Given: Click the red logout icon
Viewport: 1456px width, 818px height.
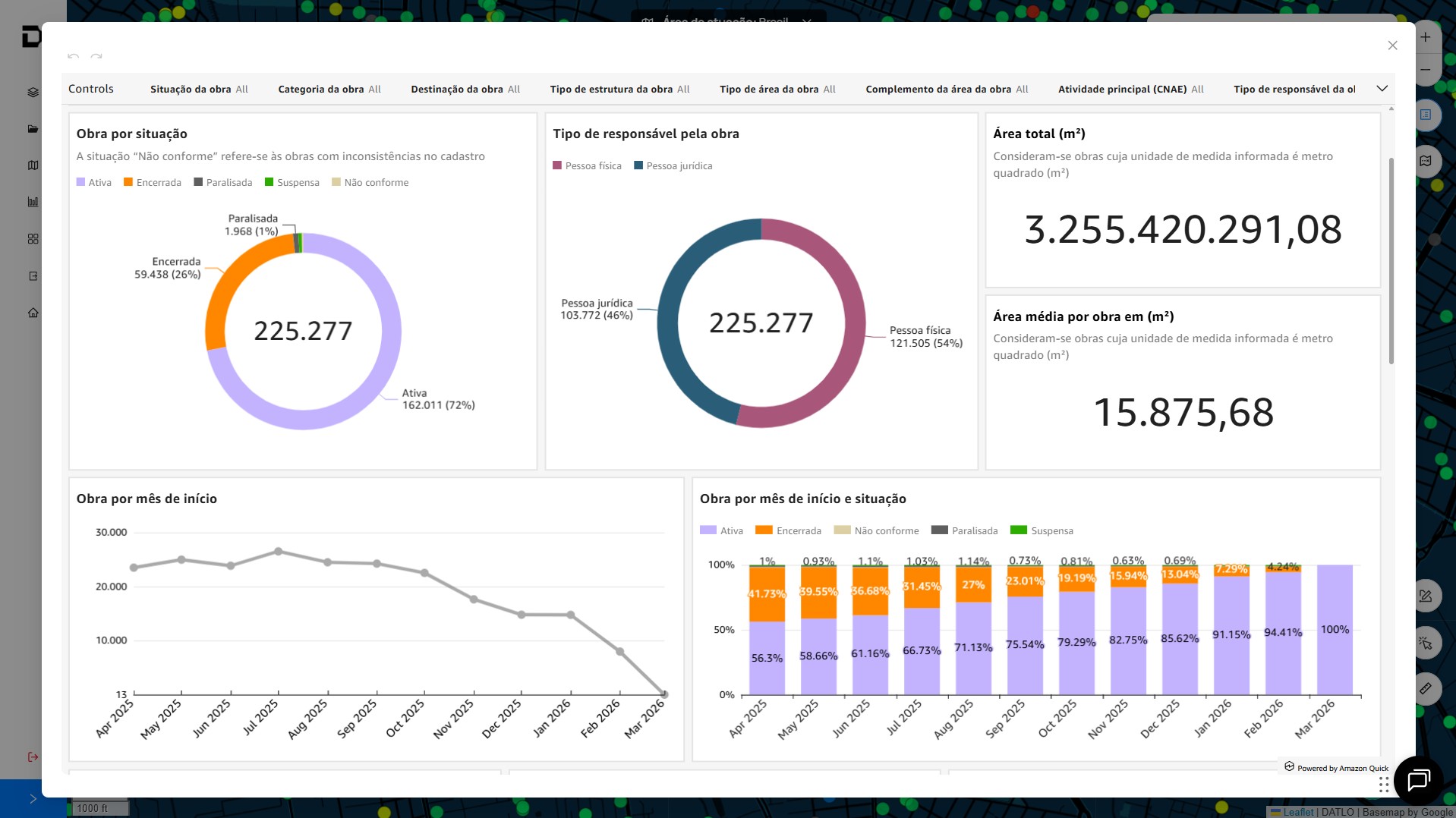Looking at the screenshot, I should click(33, 757).
